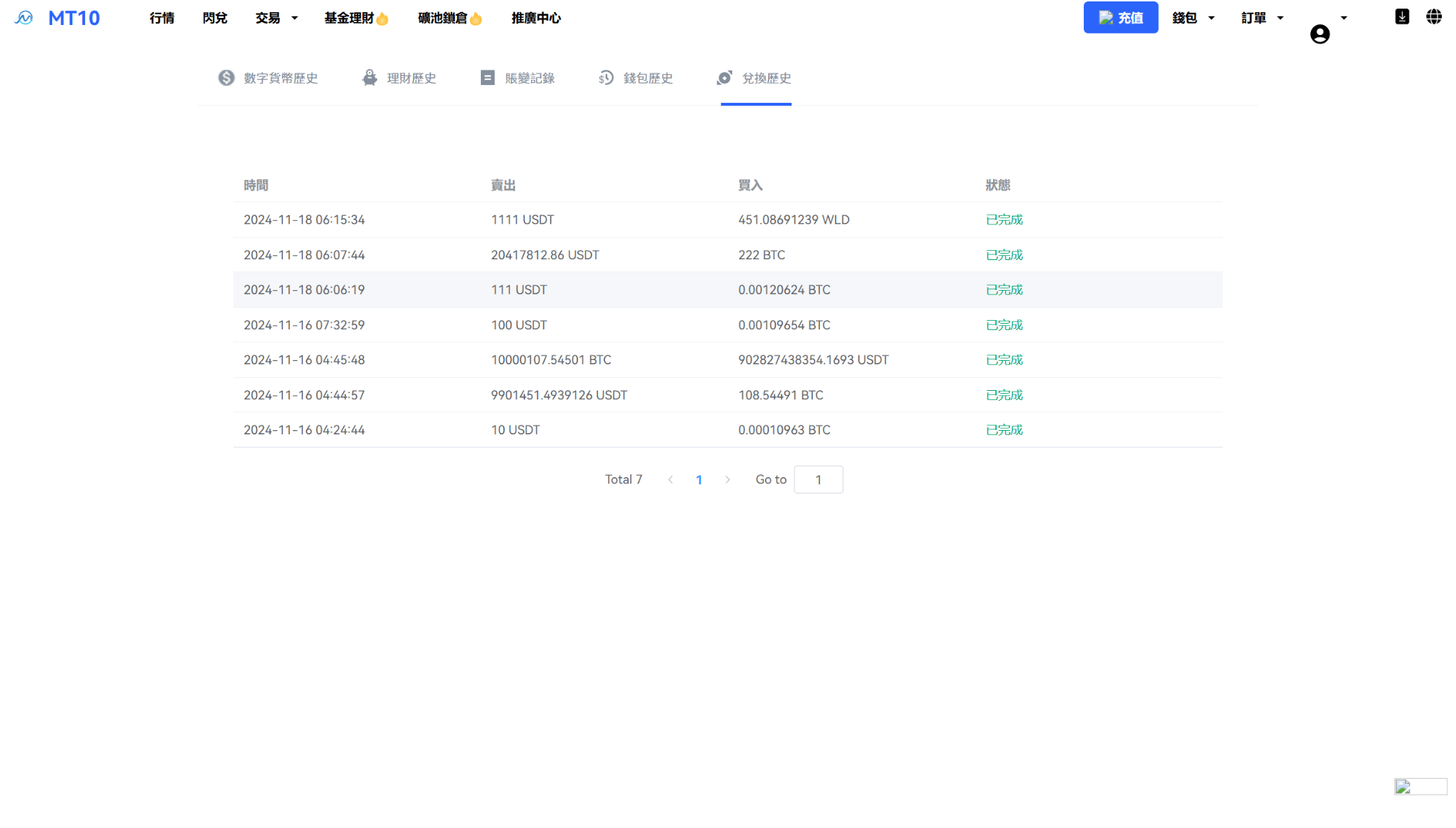Image resolution: width=1456 pixels, height=828 pixels.
Task: Click timestamp 2024-11-18 06:07:44
Action: click(x=304, y=255)
